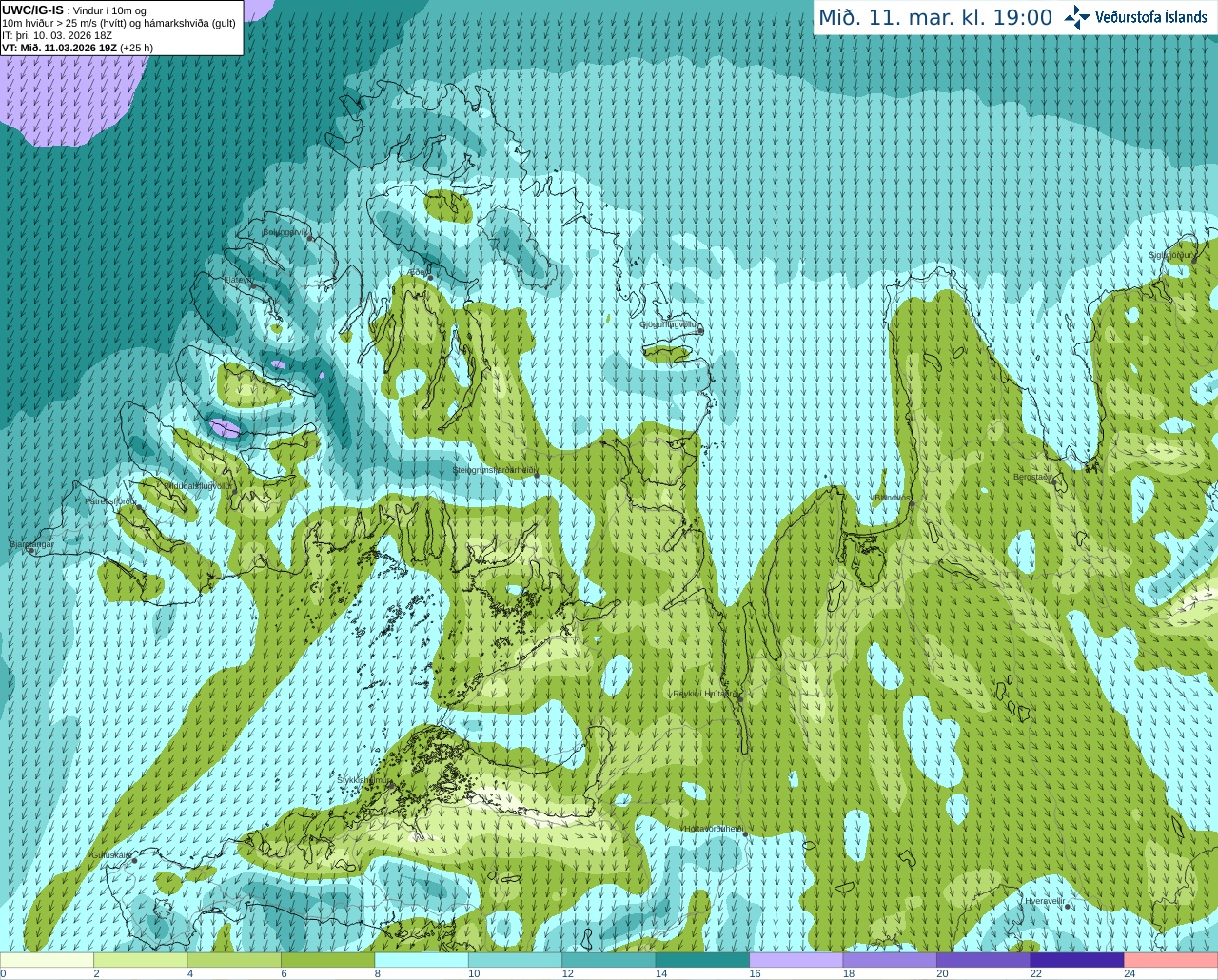Select the 4–6 m/s legend swatch
1218x980 pixels.
click(x=234, y=960)
